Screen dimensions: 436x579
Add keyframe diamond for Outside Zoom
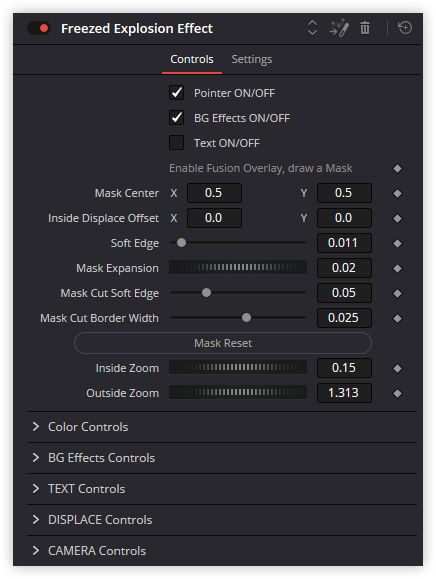click(x=397, y=394)
